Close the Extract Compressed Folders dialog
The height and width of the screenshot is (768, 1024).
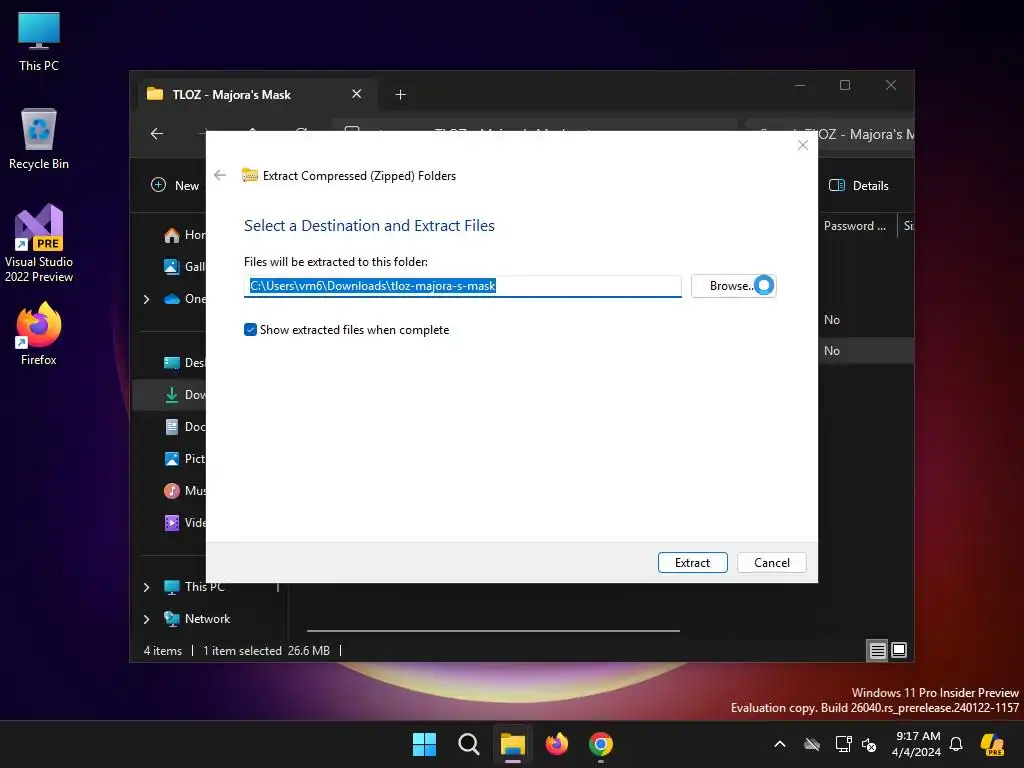(803, 145)
